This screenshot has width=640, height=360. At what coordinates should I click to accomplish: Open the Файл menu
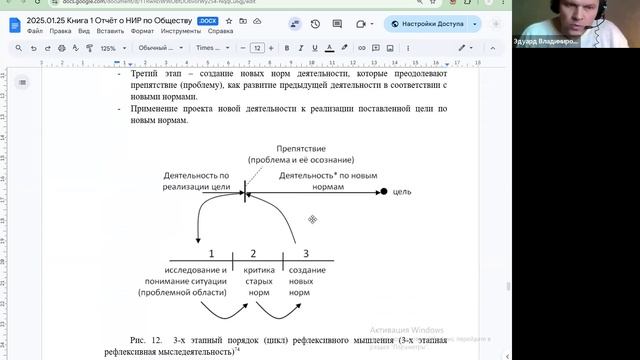point(35,31)
